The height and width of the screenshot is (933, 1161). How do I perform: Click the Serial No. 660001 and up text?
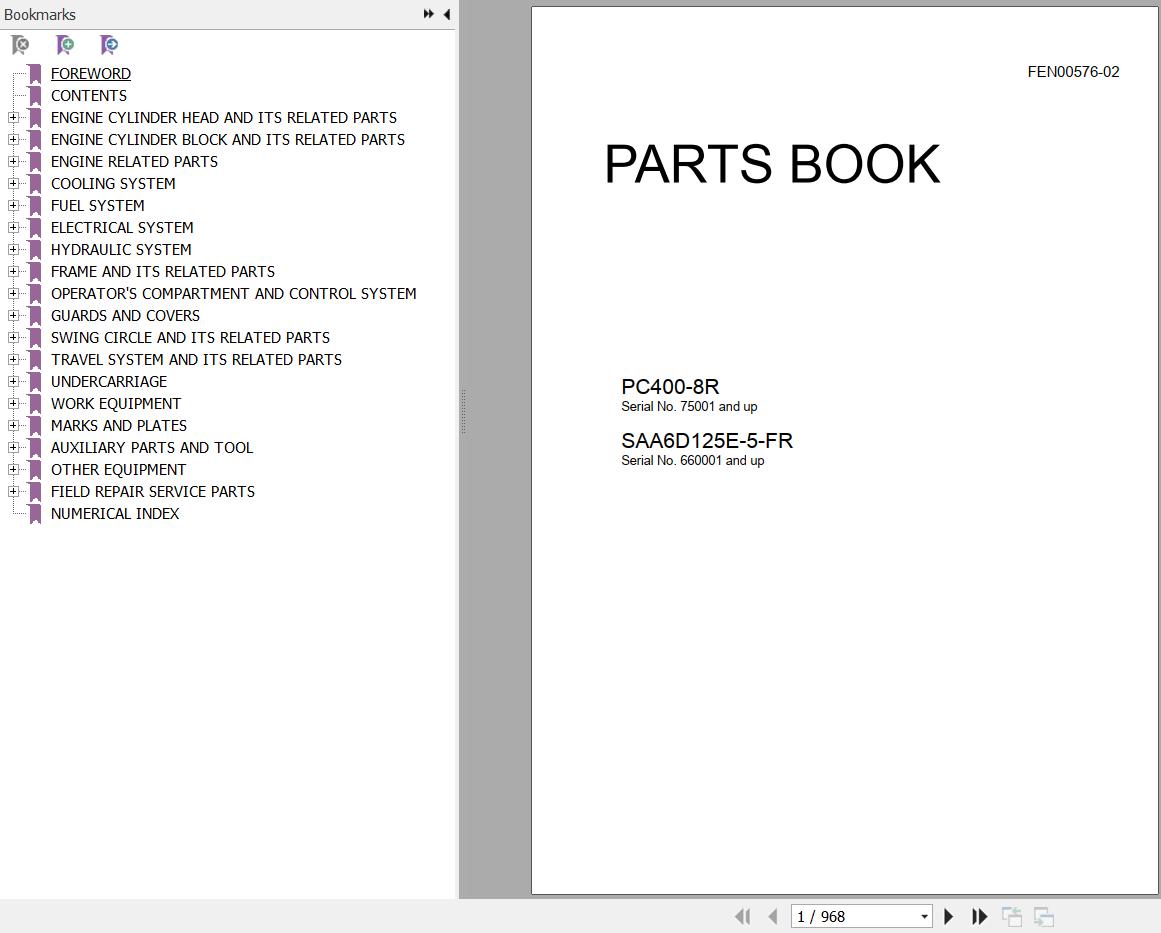[x=692, y=461]
